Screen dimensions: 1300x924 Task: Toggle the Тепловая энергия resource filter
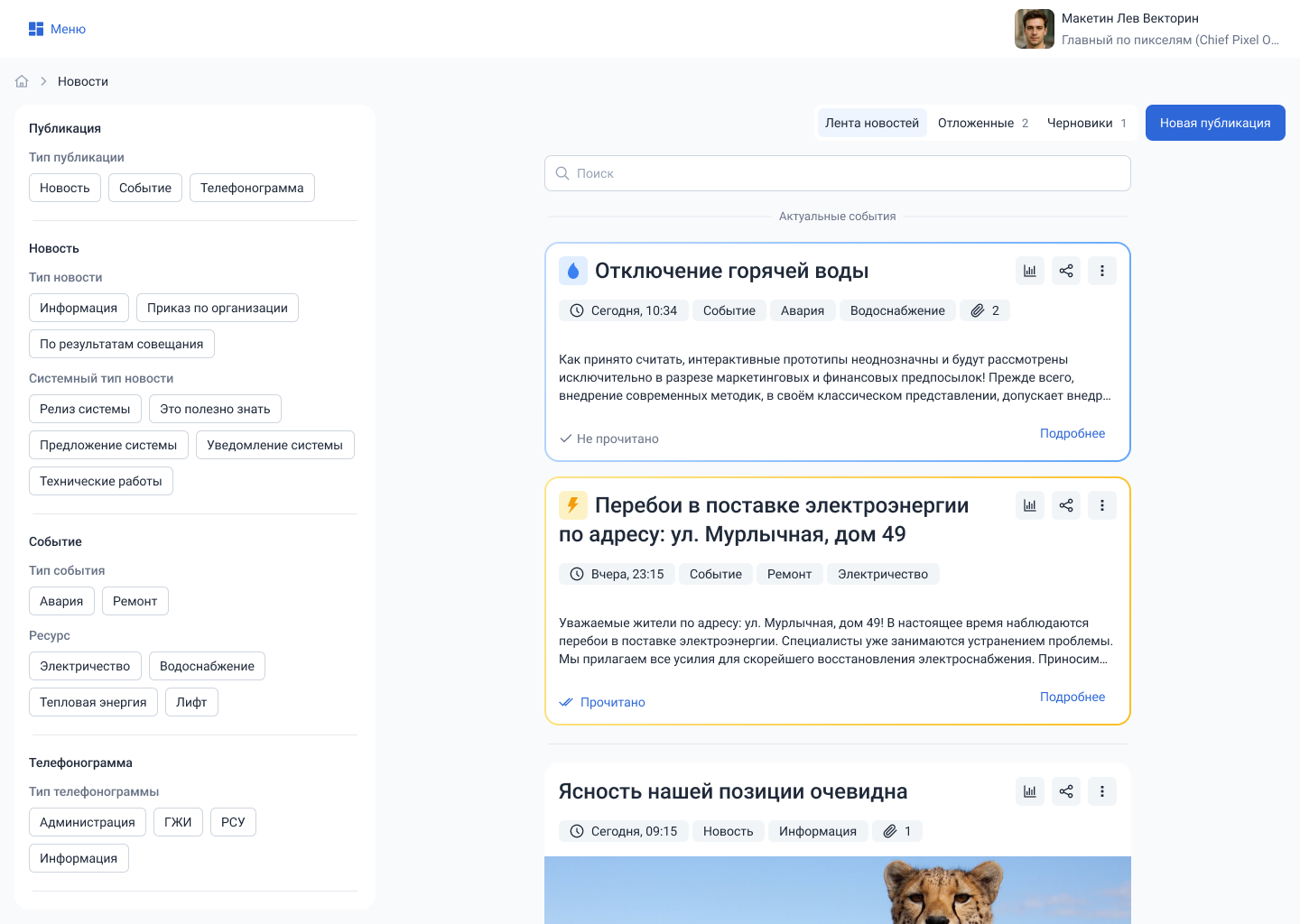93,702
